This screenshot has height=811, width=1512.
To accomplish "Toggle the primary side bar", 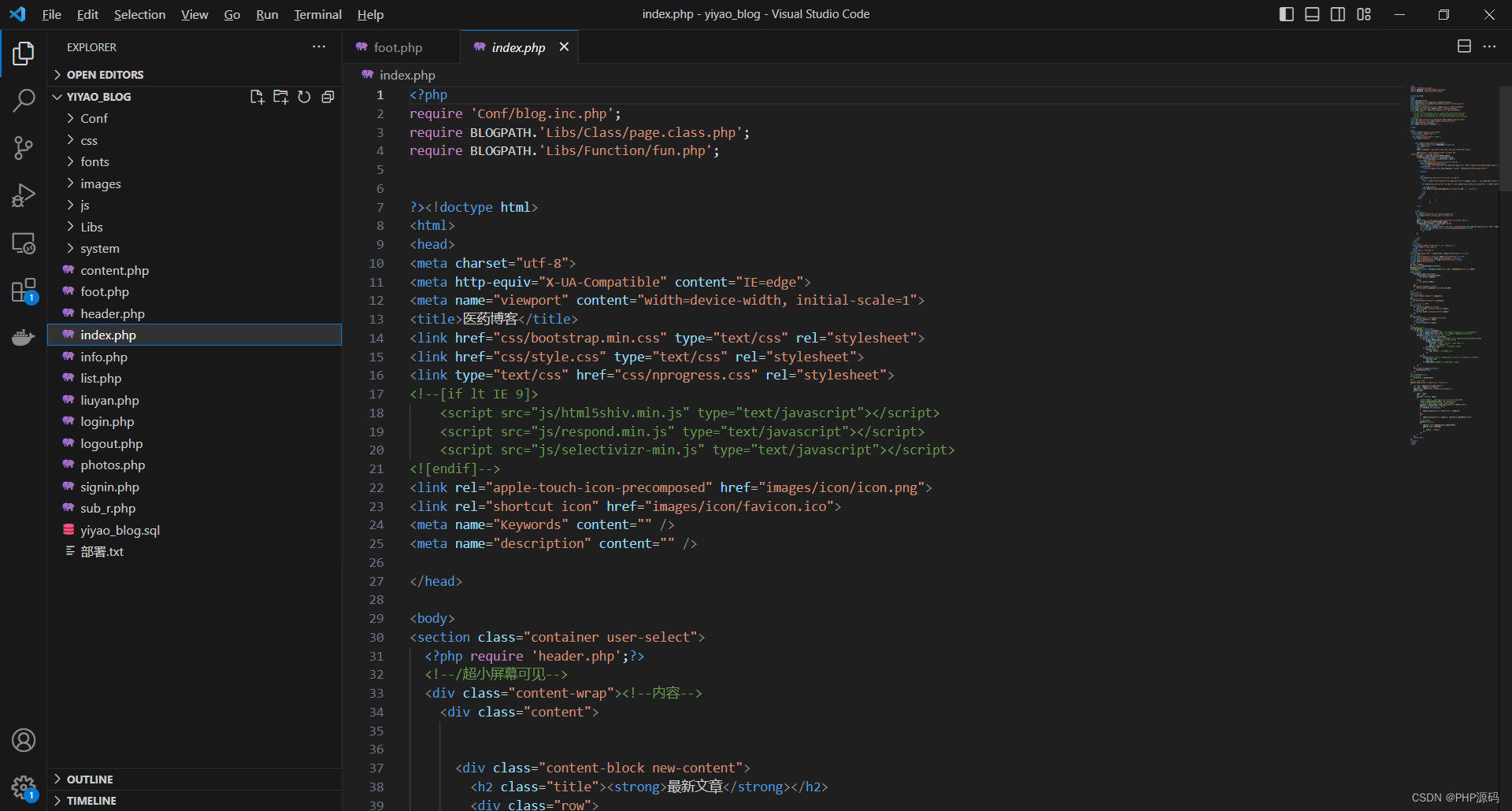I will [1287, 14].
